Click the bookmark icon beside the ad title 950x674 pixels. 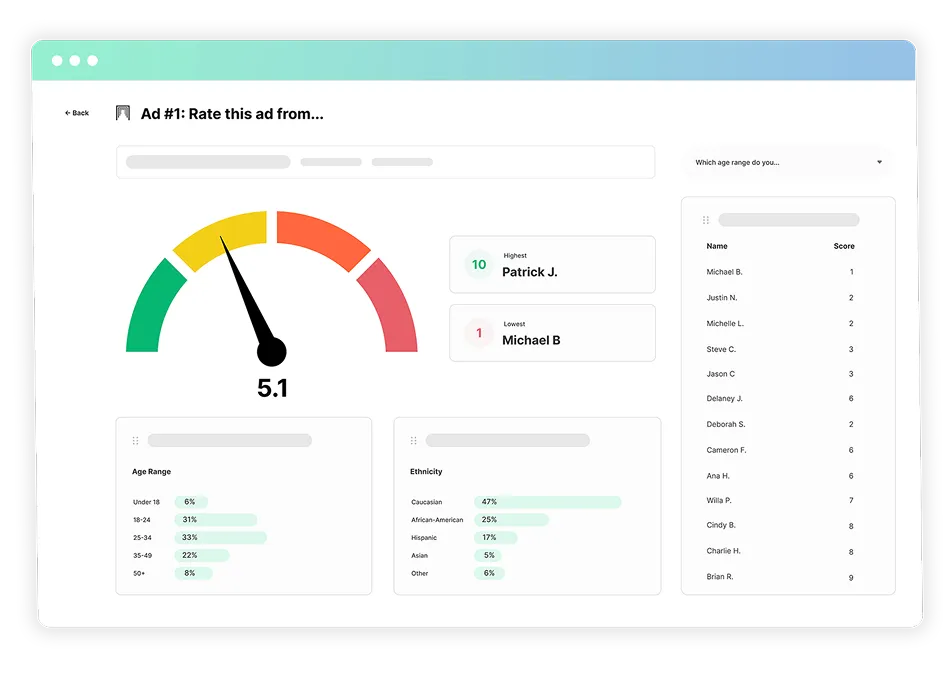(123, 113)
